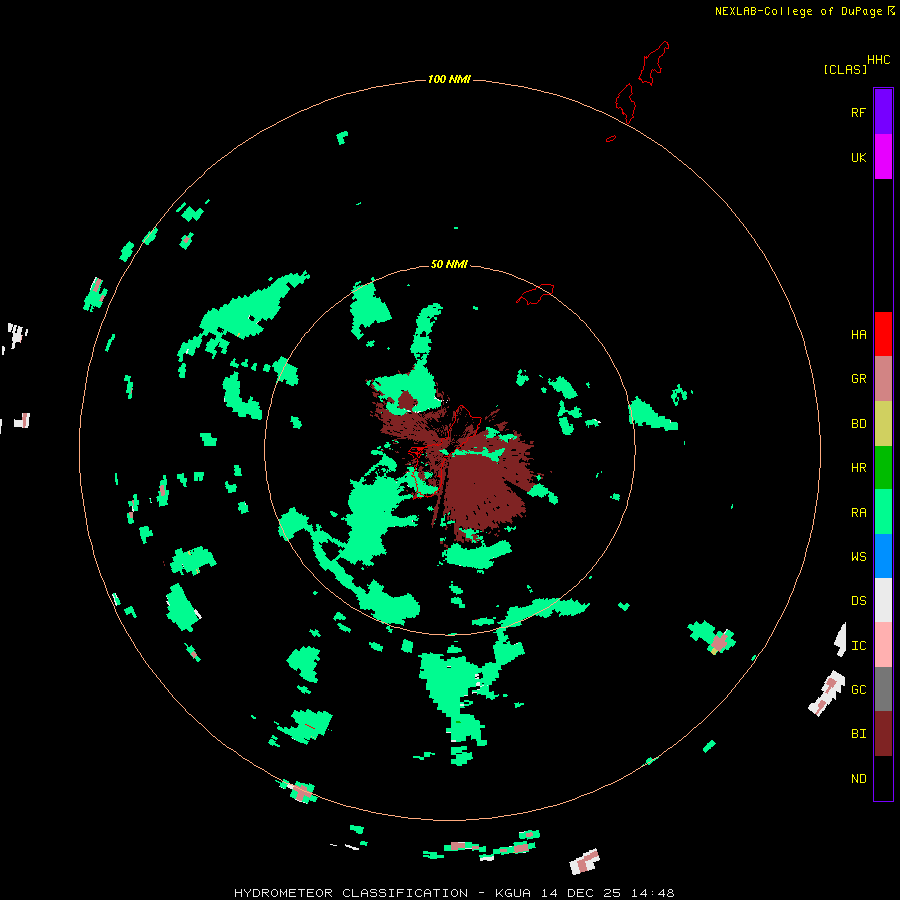Click the 14:48 timestamp
The width and height of the screenshot is (900, 900).
[x=652, y=893]
